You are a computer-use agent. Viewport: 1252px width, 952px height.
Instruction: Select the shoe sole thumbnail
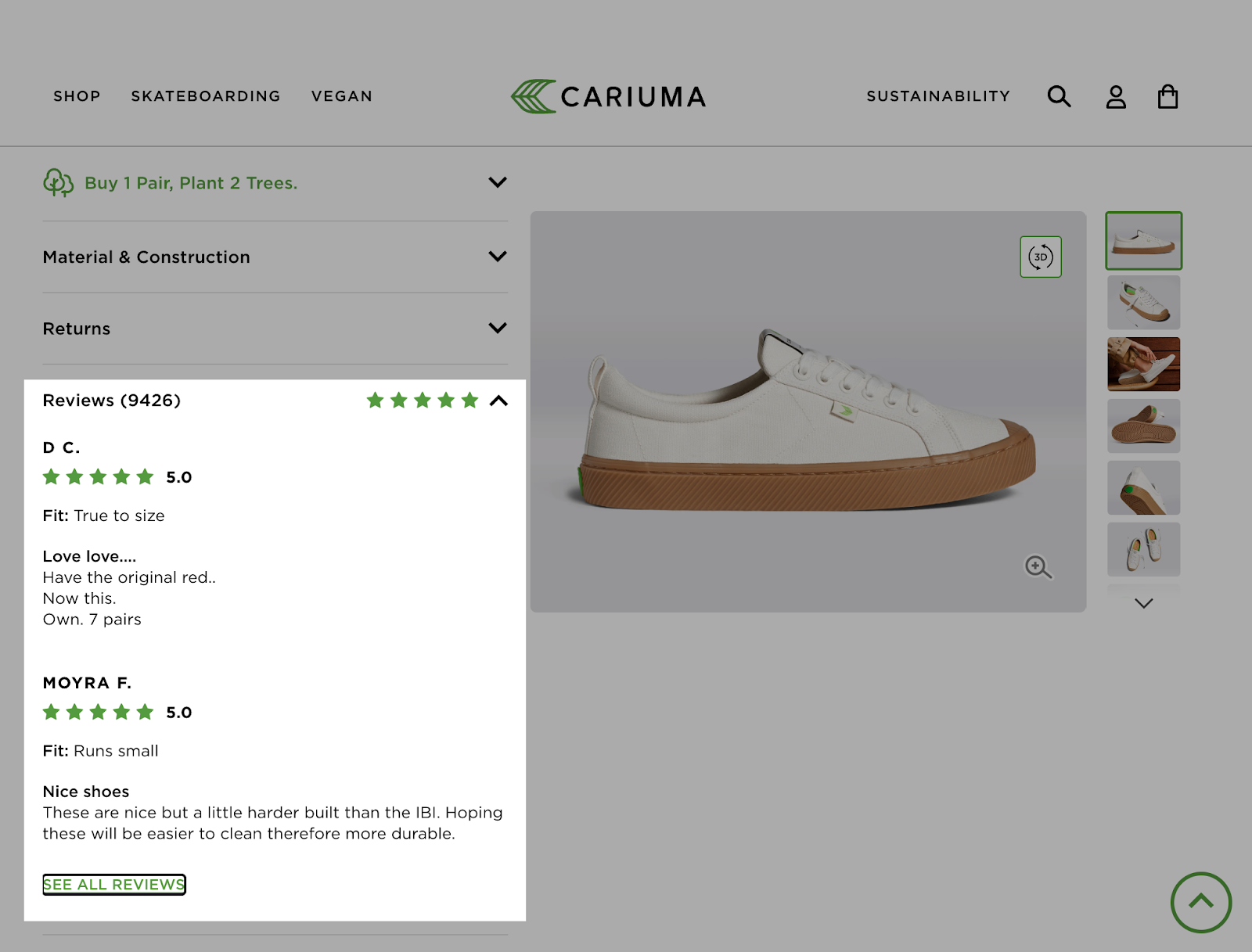click(x=1143, y=426)
